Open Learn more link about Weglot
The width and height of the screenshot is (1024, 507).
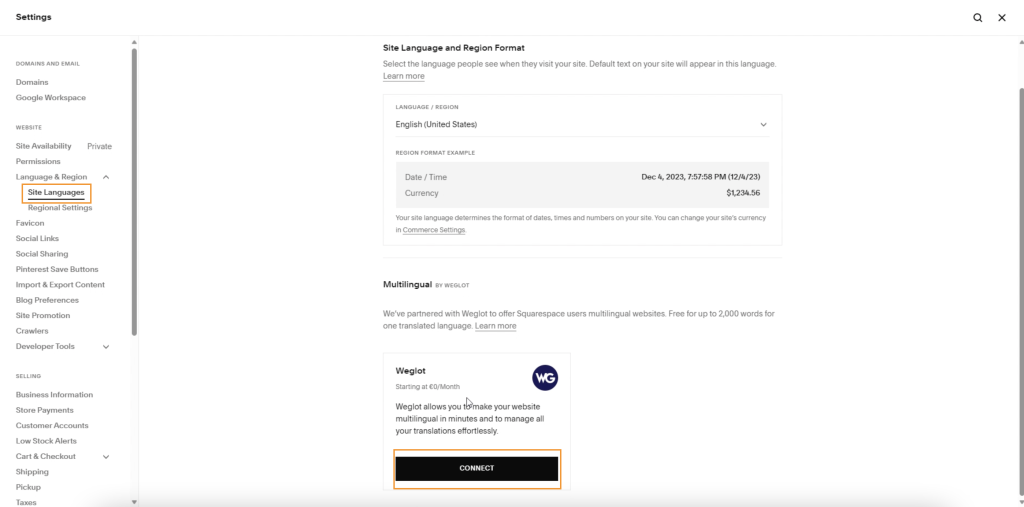(x=495, y=326)
